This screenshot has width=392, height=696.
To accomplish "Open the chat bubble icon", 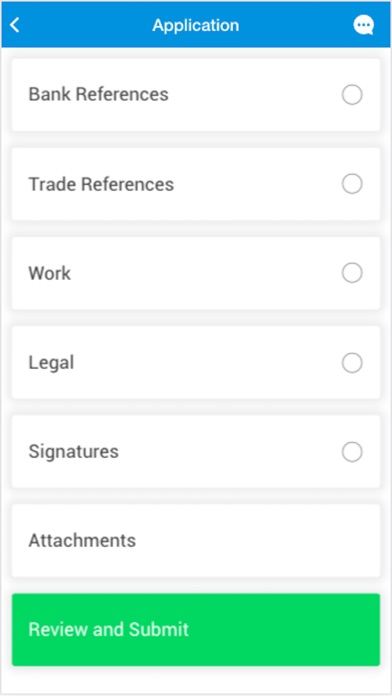I will (364, 25).
